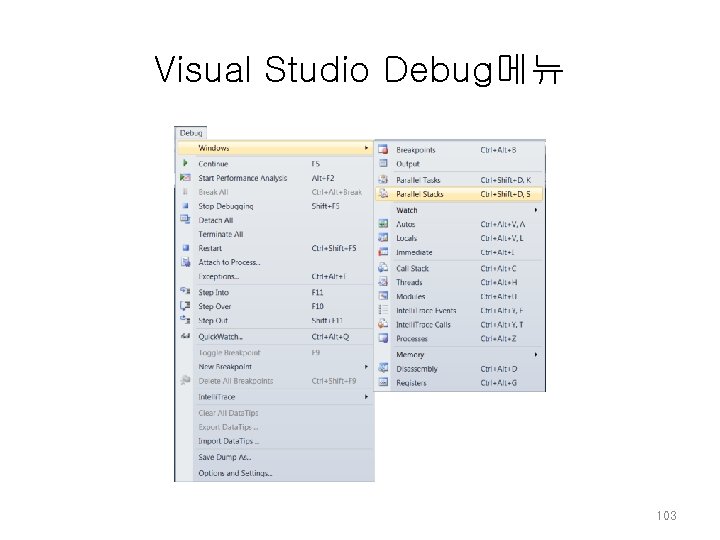This screenshot has height=540, width=720.
Task: Click the Modules icon
Action: [x=383, y=296]
